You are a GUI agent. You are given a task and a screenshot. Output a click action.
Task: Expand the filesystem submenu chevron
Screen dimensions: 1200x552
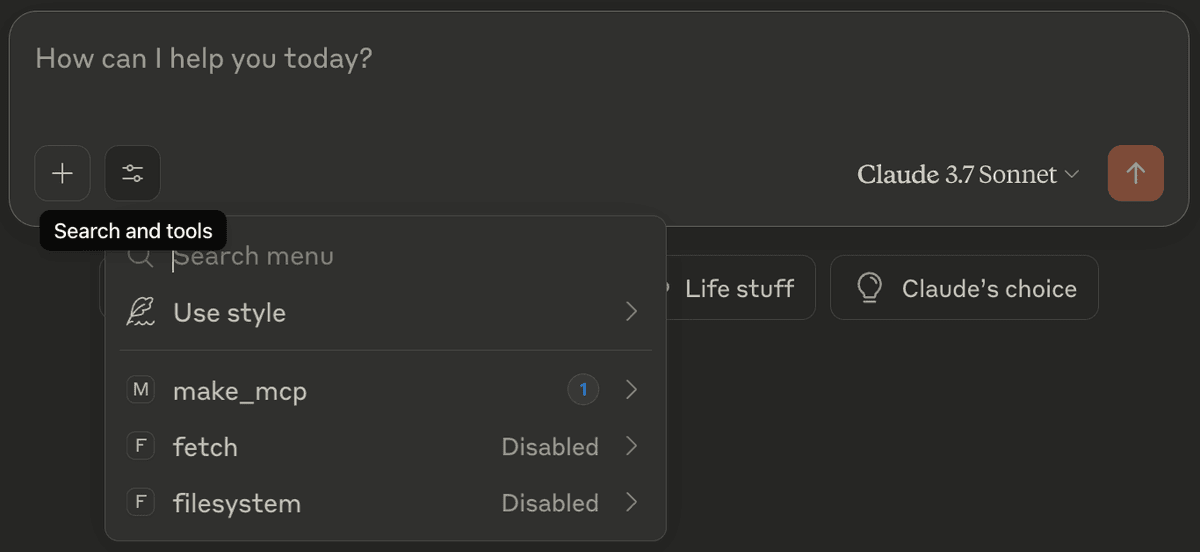(631, 502)
